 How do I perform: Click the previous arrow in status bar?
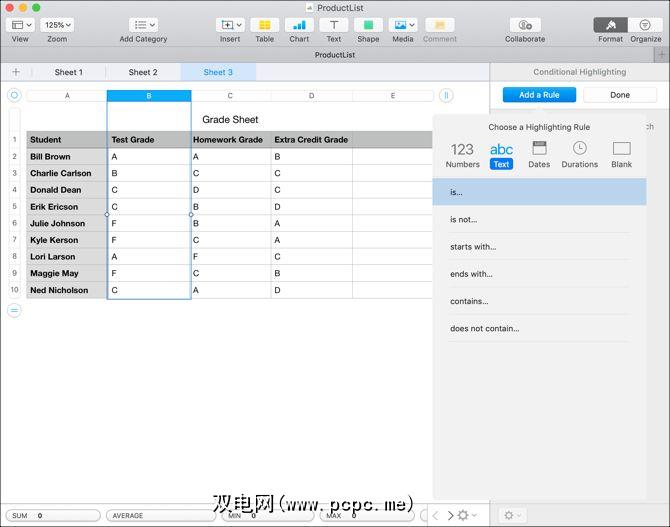point(435,515)
